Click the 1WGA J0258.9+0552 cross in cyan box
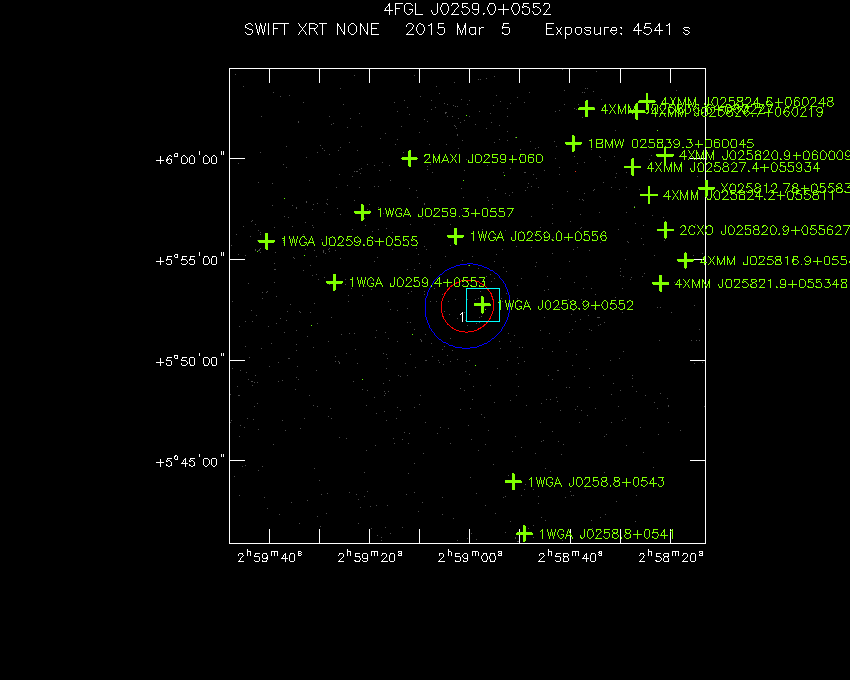The height and width of the screenshot is (680, 850). (482, 305)
